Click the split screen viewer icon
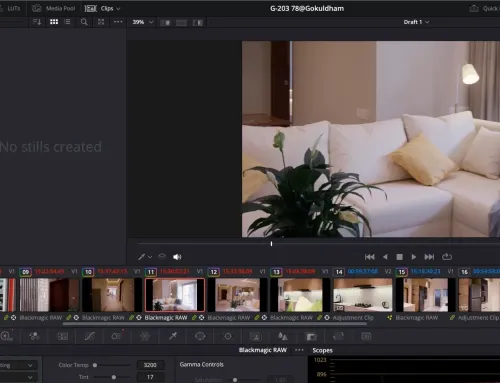Image resolution: width=500 pixels, height=383 pixels. click(x=181, y=22)
